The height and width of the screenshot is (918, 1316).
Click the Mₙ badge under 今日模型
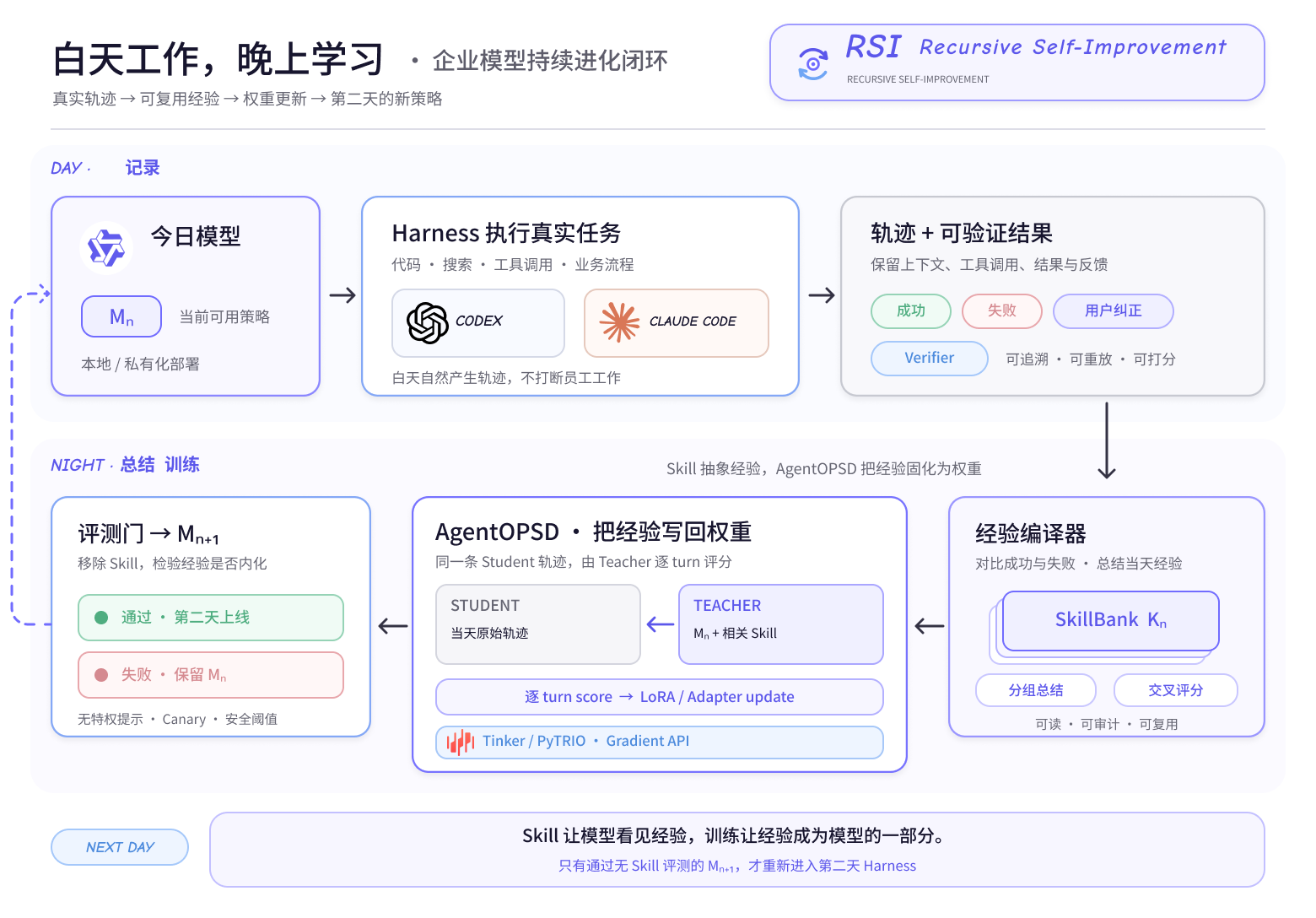[x=121, y=317]
